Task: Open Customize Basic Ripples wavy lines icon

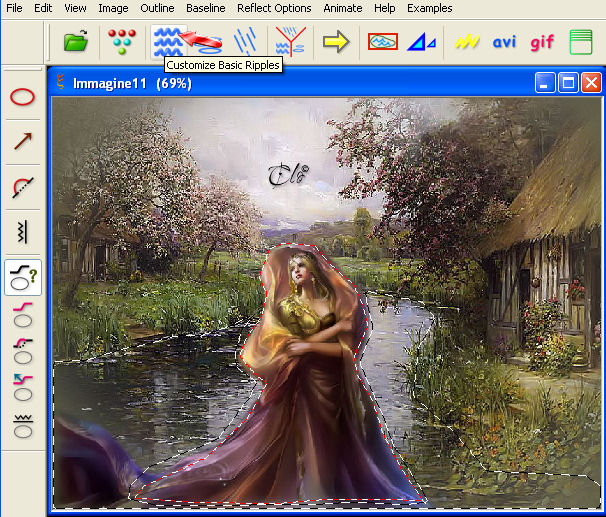Action: coord(168,41)
